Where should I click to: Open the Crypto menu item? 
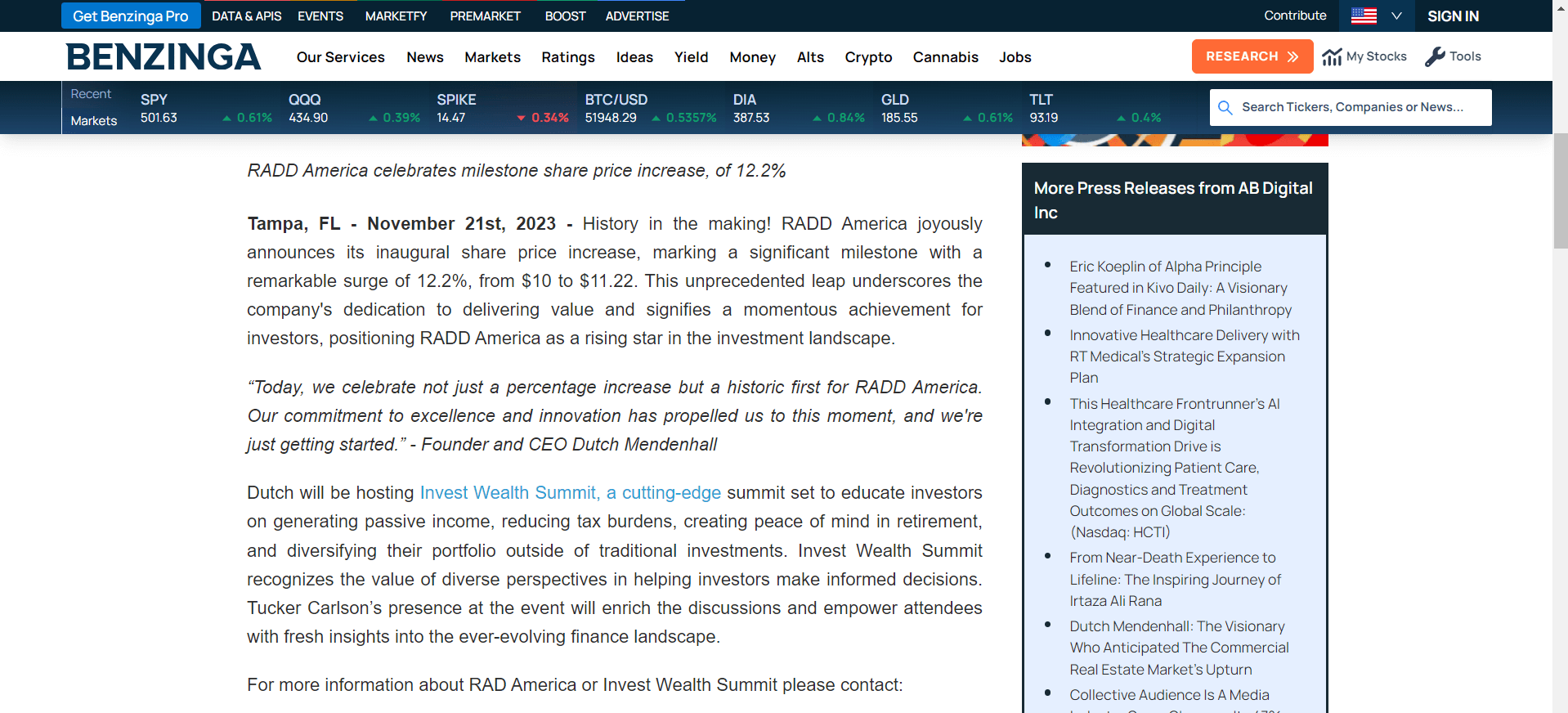868,57
